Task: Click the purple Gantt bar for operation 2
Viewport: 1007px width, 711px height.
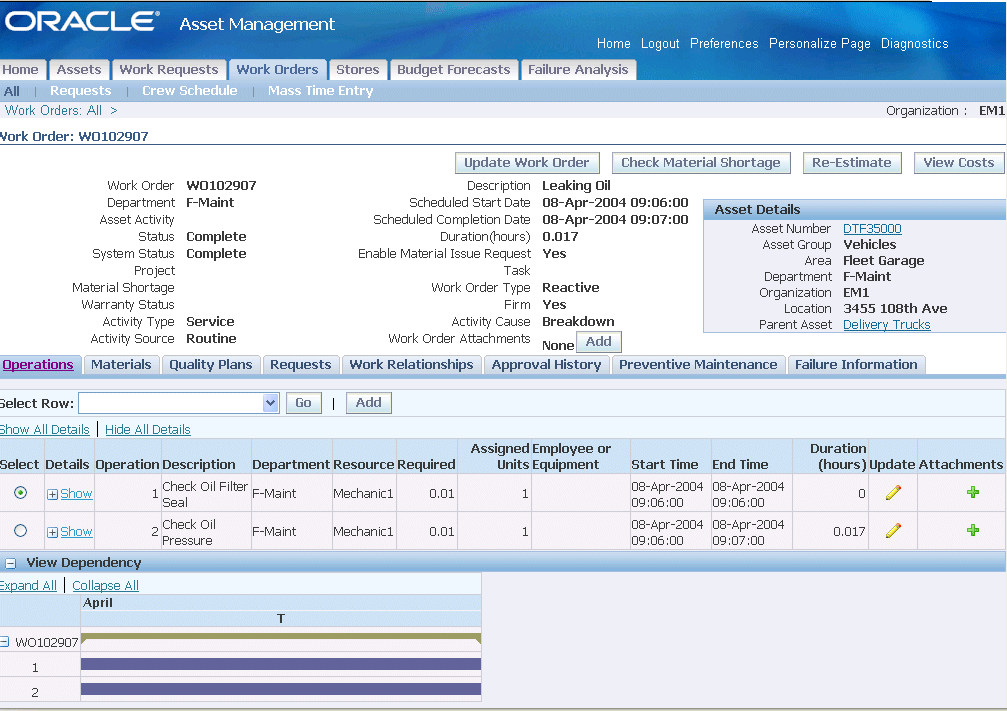Action: tap(281, 689)
